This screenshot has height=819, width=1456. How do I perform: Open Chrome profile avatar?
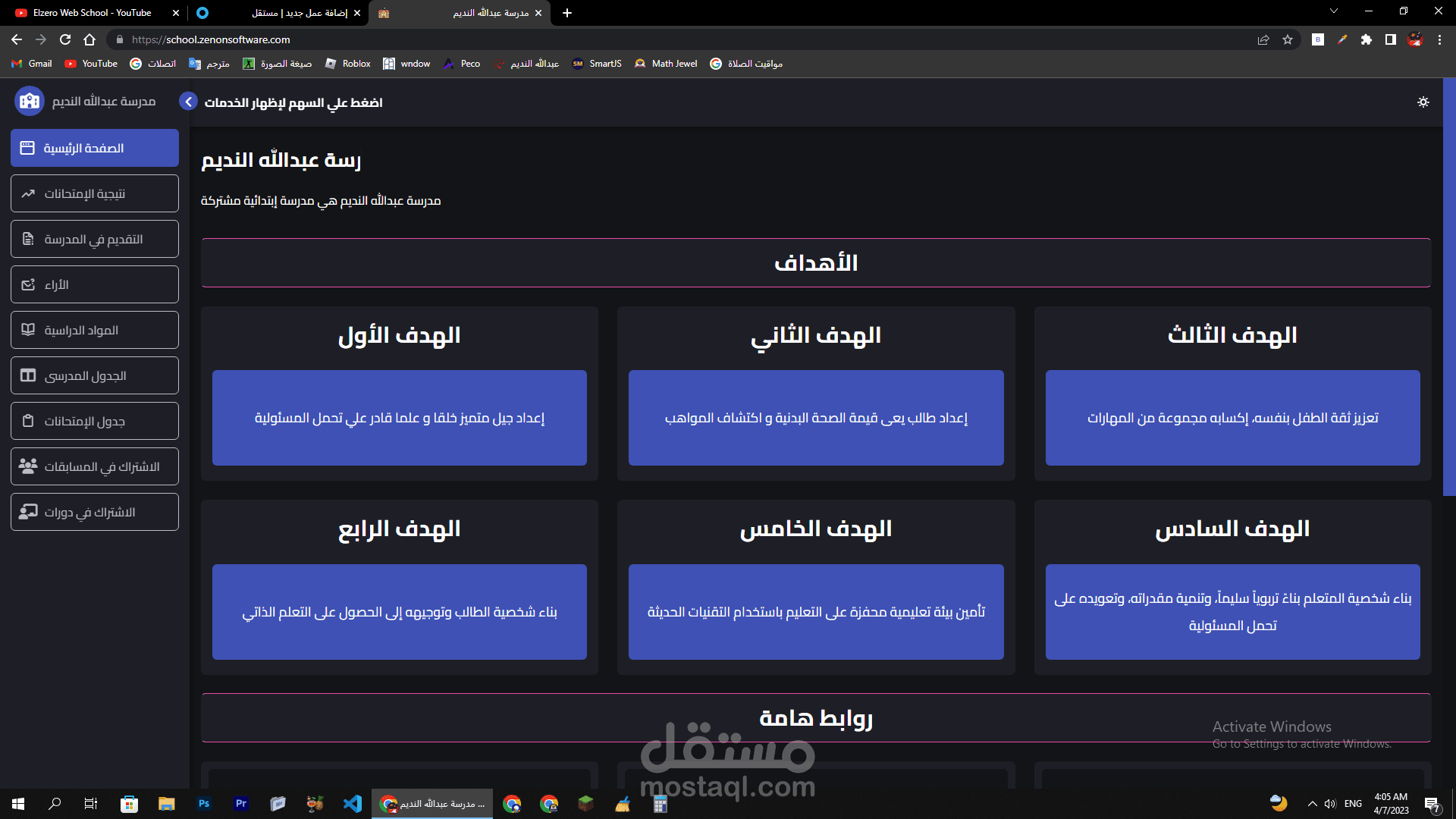click(x=1415, y=39)
